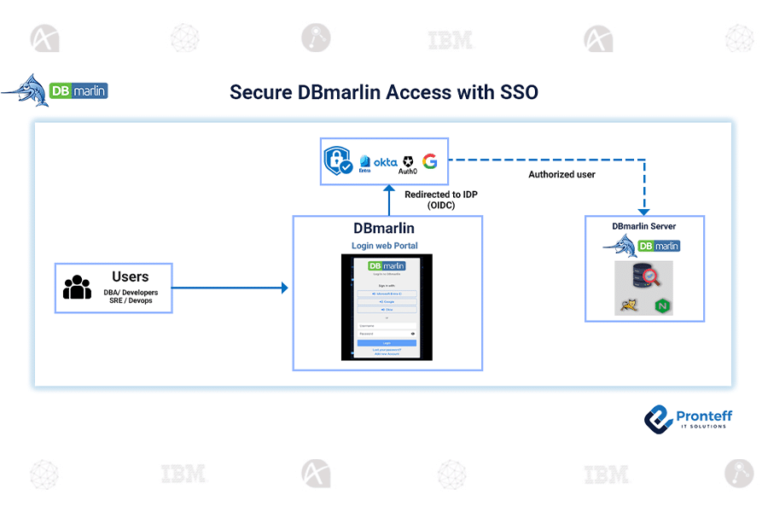Click the 'Sign in with' text in portal
This screenshot has width=768, height=512.
coord(387,286)
